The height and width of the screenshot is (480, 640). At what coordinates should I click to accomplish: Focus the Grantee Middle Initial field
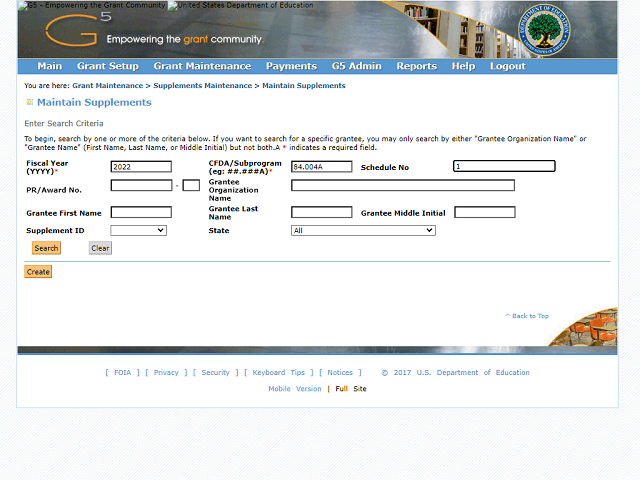tap(485, 212)
